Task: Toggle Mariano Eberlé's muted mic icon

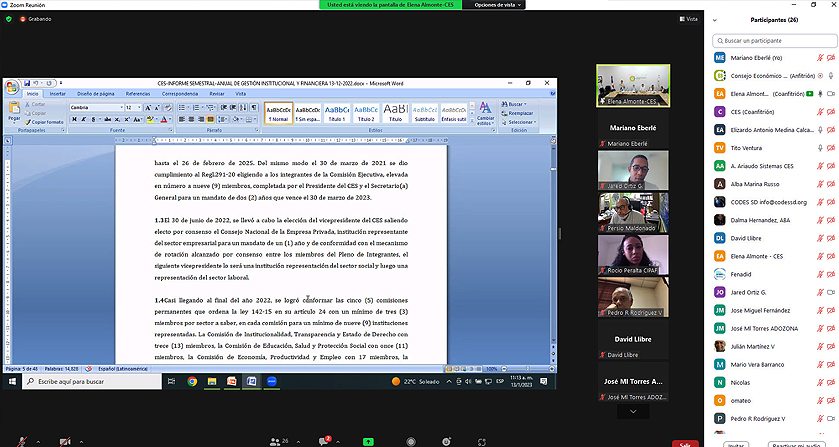Action: click(820, 58)
